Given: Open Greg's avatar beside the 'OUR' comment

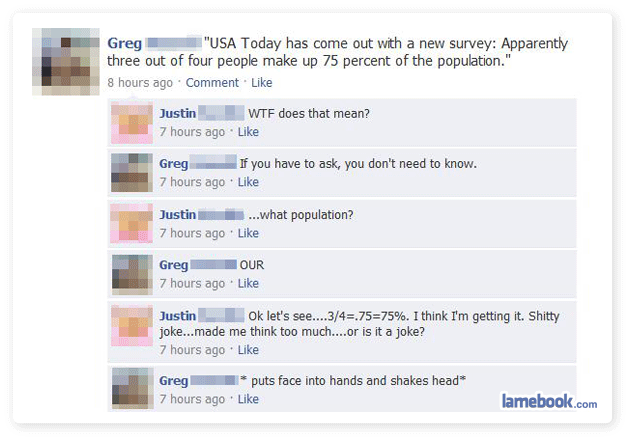Looking at the screenshot, I should pyautogui.click(x=132, y=275).
